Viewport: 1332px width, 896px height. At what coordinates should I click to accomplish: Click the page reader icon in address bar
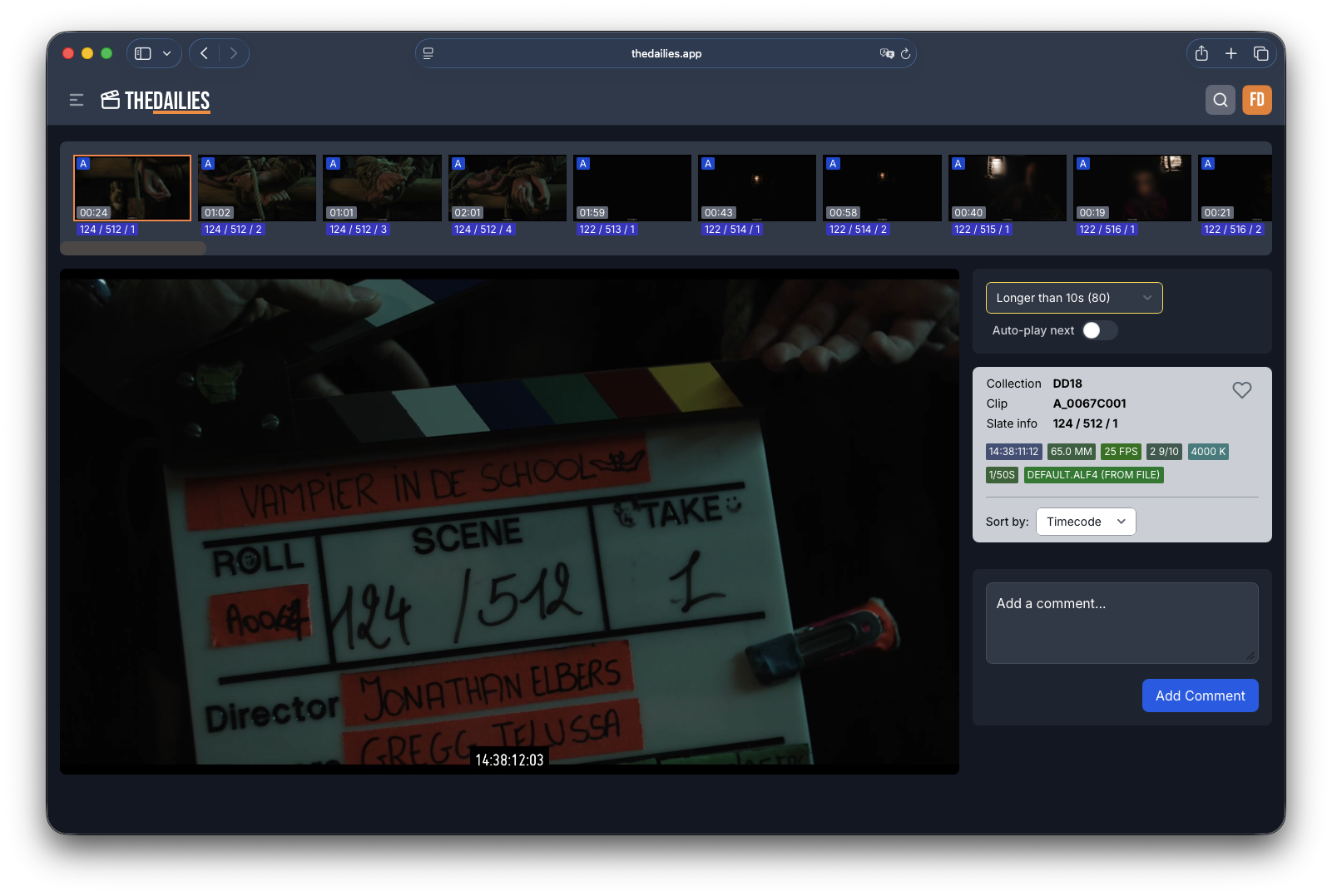[x=428, y=53]
